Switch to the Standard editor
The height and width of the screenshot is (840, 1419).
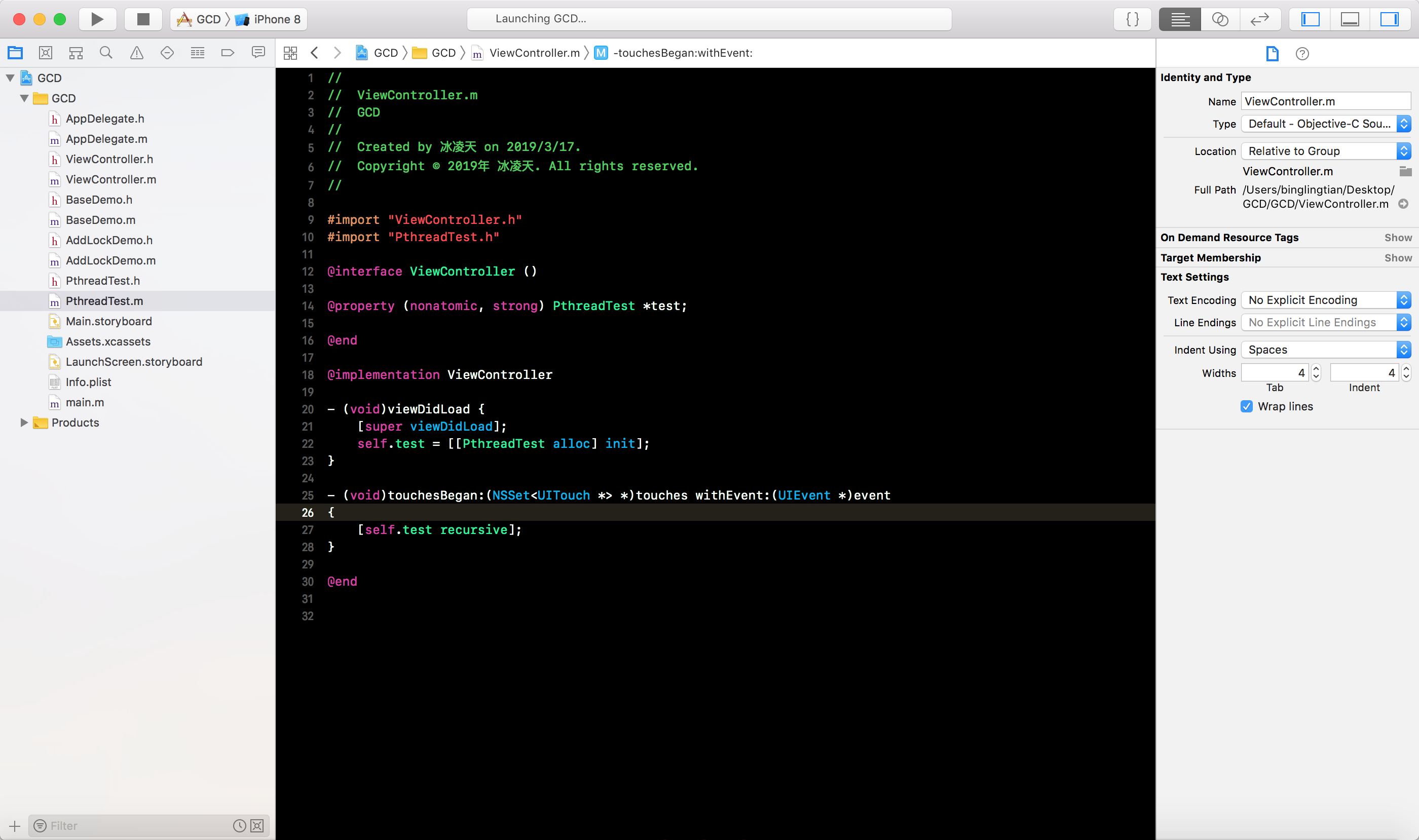pos(1180,19)
